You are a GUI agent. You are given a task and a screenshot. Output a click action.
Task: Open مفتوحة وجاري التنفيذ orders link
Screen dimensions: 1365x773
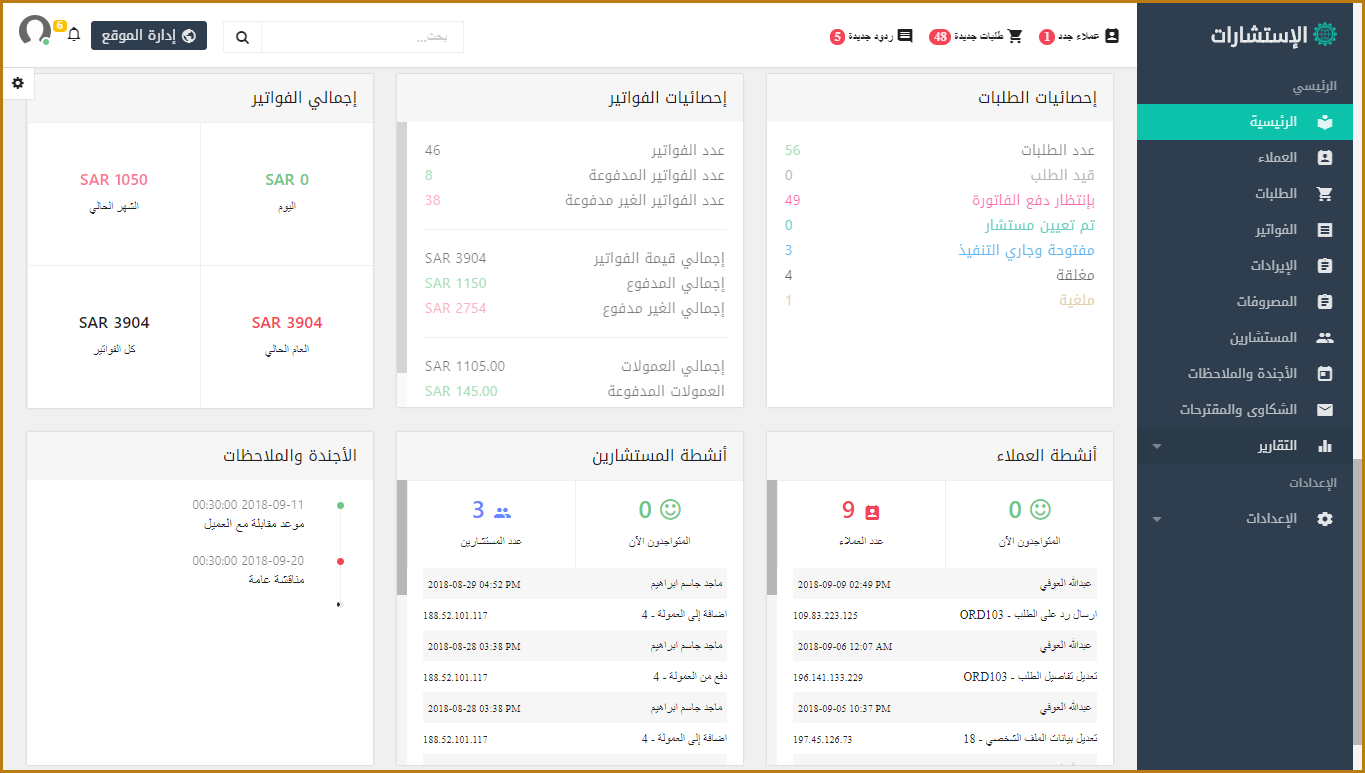1026,250
